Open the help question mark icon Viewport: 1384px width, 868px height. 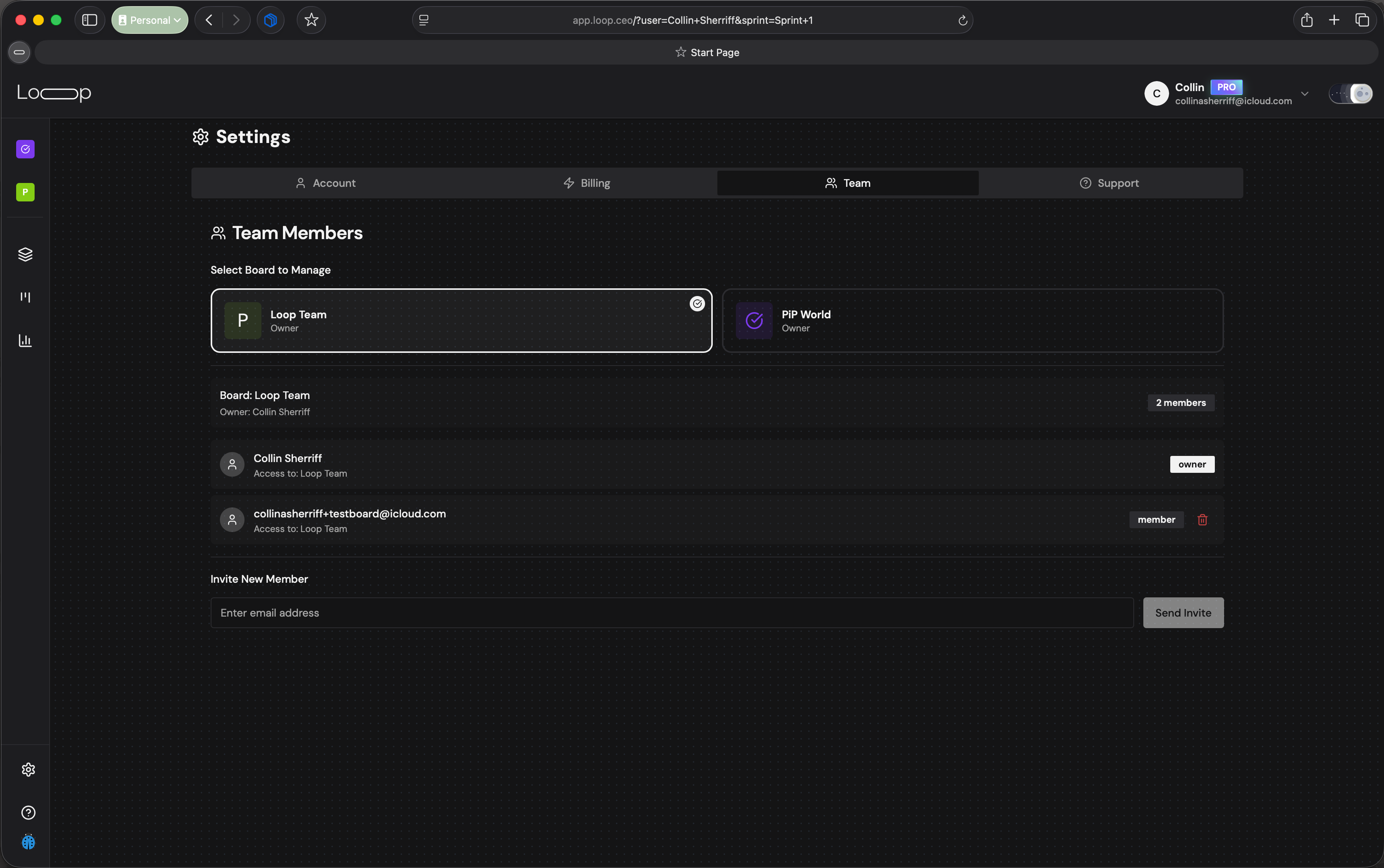click(x=28, y=812)
